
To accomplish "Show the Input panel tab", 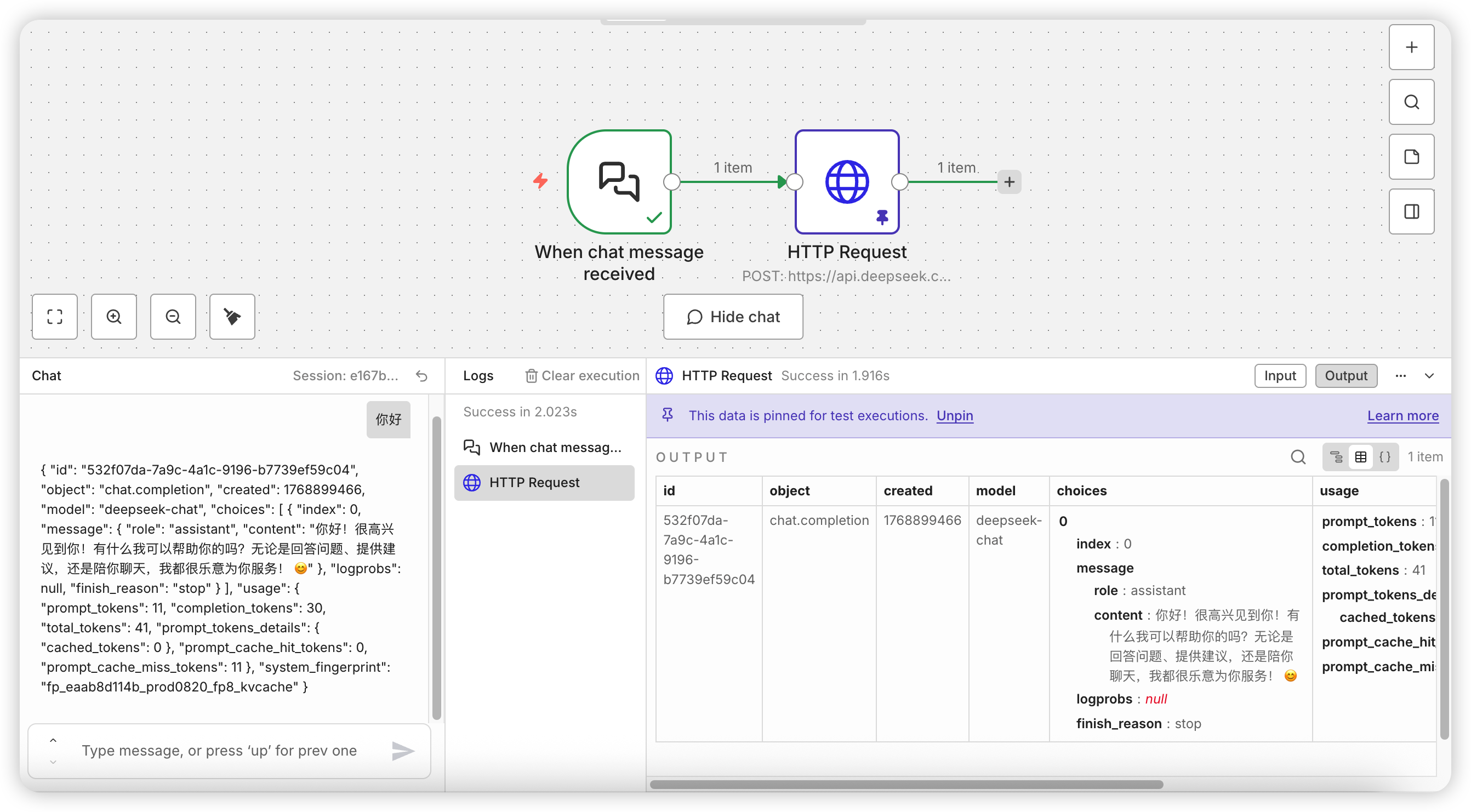I will coord(1280,376).
